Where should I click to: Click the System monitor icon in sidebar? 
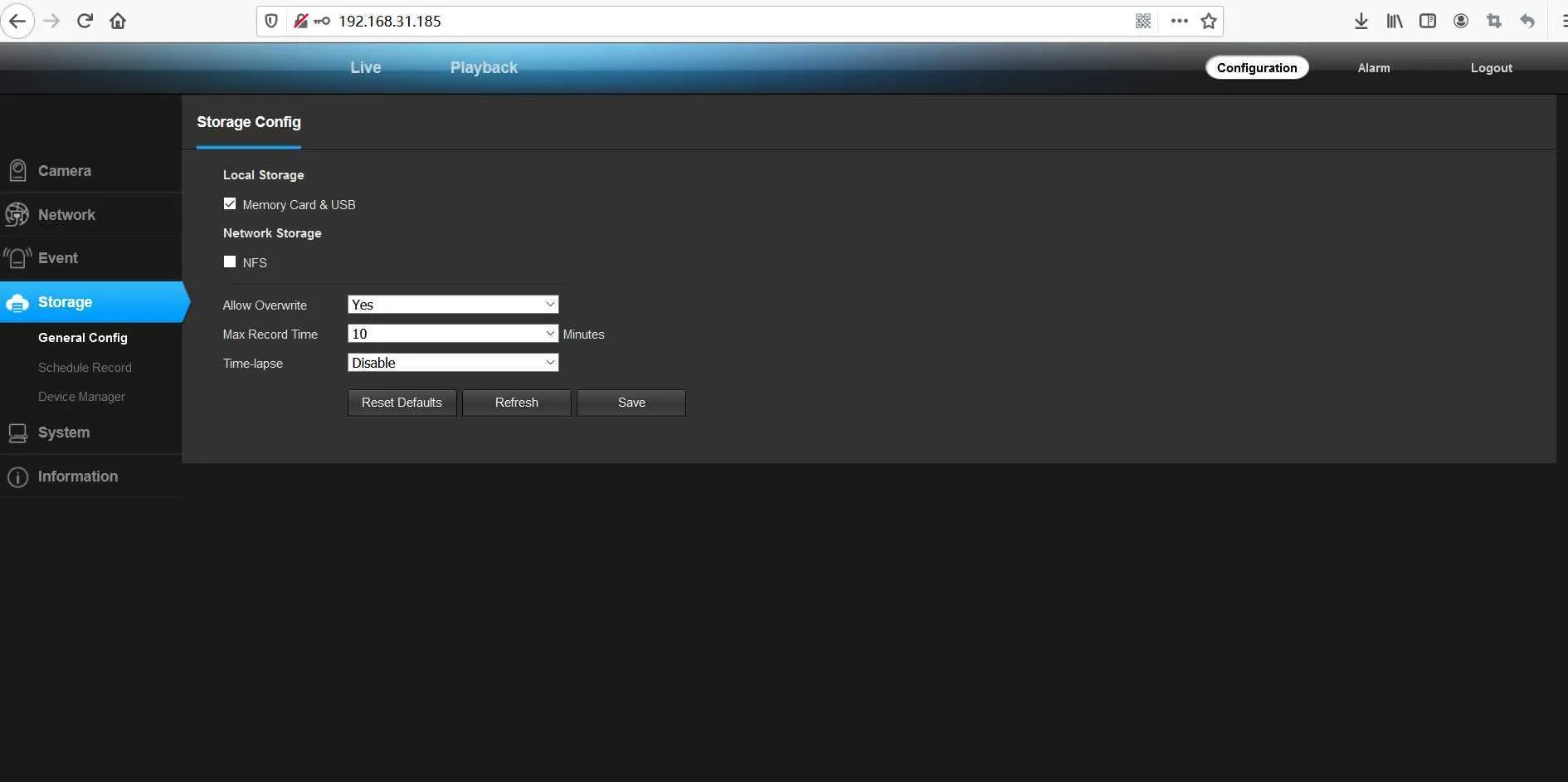(x=17, y=433)
